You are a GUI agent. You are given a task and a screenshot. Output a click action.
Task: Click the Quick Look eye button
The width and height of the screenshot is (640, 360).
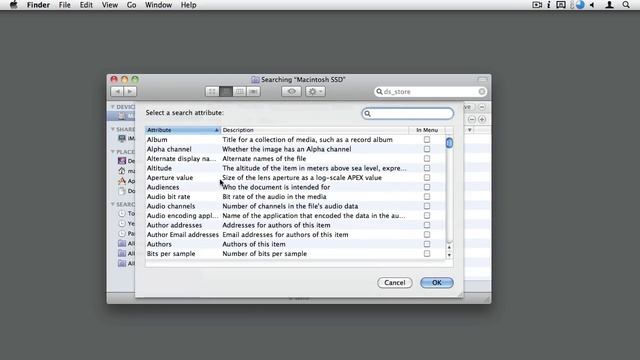[x=291, y=91]
